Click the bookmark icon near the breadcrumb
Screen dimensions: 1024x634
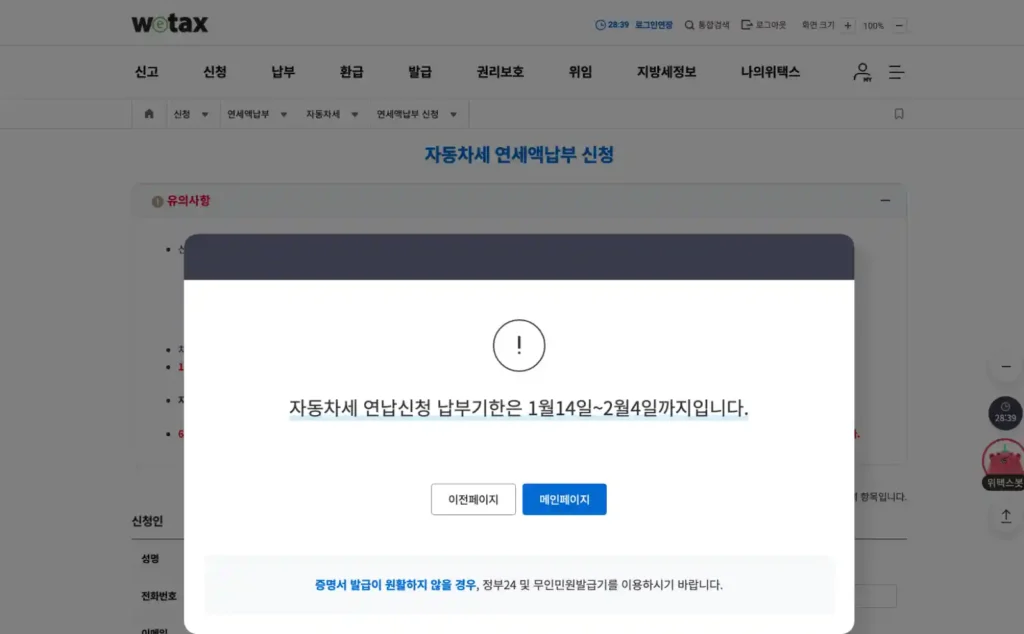(x=898, y=113)
